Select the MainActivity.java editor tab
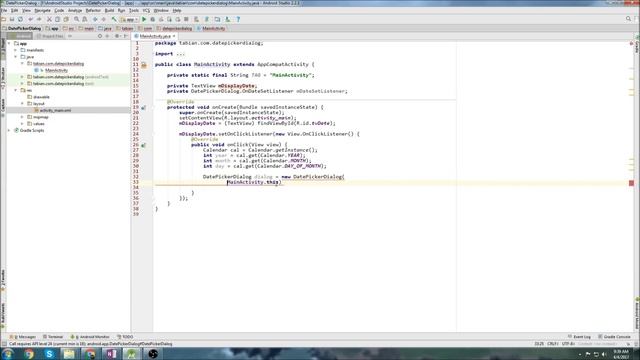 (155, 36)
